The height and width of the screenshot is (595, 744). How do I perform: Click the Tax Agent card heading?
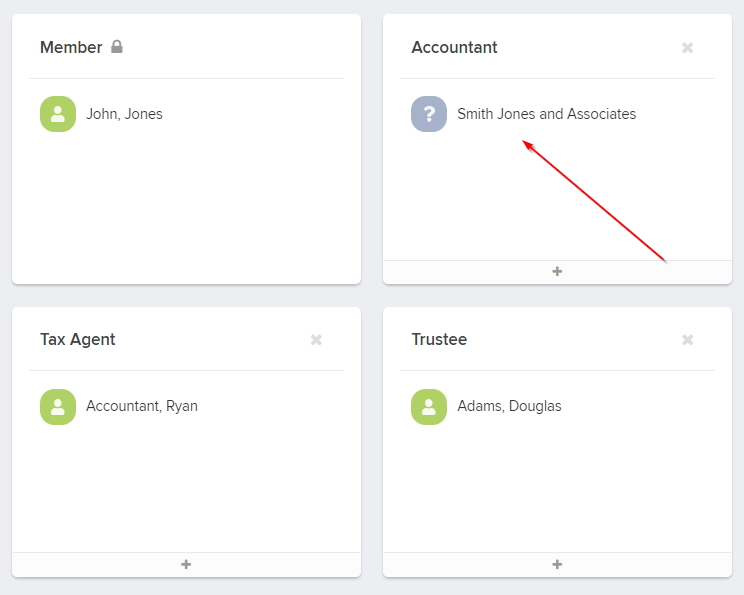tap(77, 339)
